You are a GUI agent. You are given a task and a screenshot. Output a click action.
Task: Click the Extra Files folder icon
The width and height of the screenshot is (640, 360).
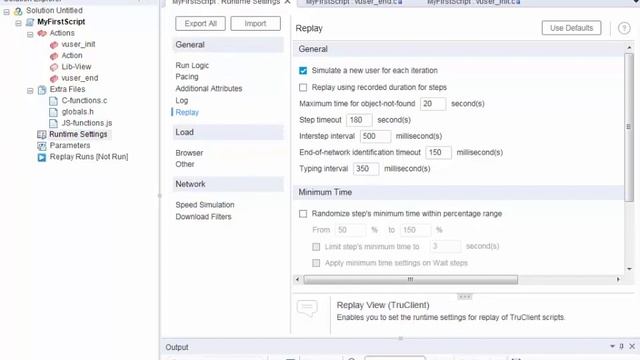tap(42, 90)
